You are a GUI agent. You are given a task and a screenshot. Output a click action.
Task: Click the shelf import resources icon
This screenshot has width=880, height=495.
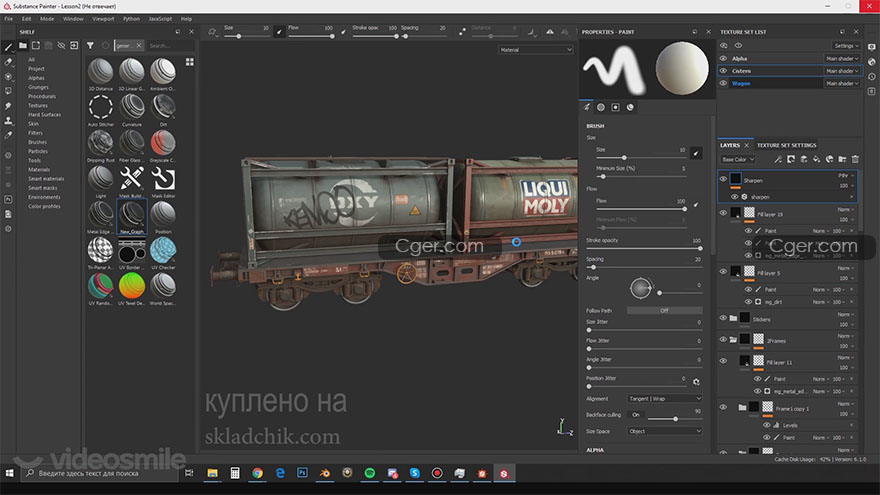74,45
